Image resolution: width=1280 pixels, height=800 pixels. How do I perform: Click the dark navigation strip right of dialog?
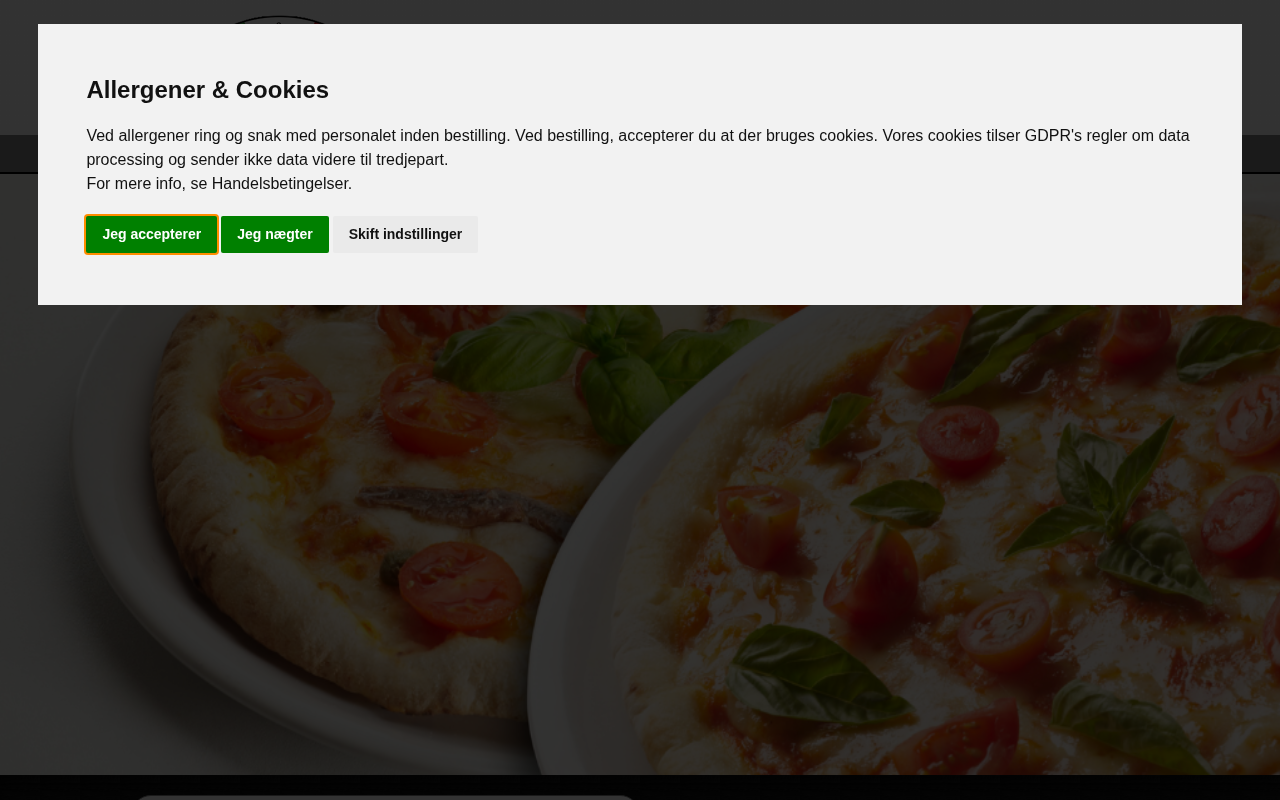pyautogui.click(x=1261, y=155)
